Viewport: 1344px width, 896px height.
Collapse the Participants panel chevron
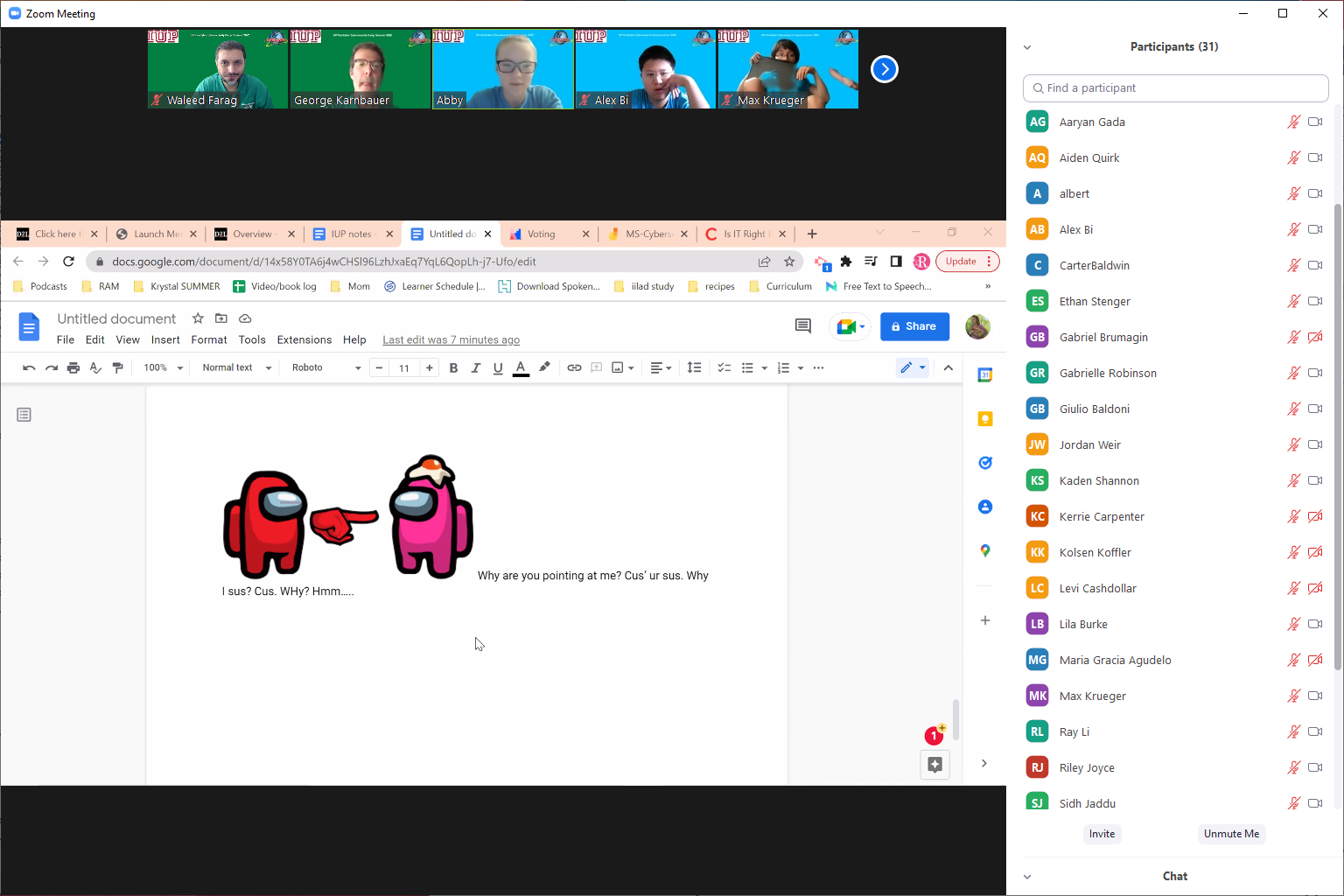tap(1027, 47)
